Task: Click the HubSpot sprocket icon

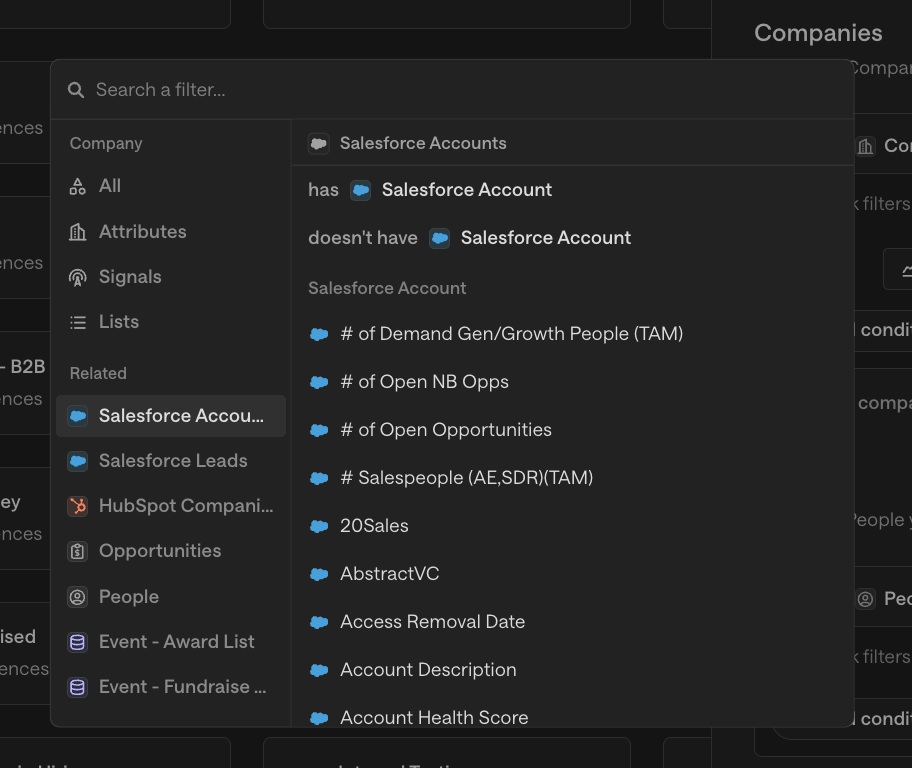Action: [x=77, y=506]
